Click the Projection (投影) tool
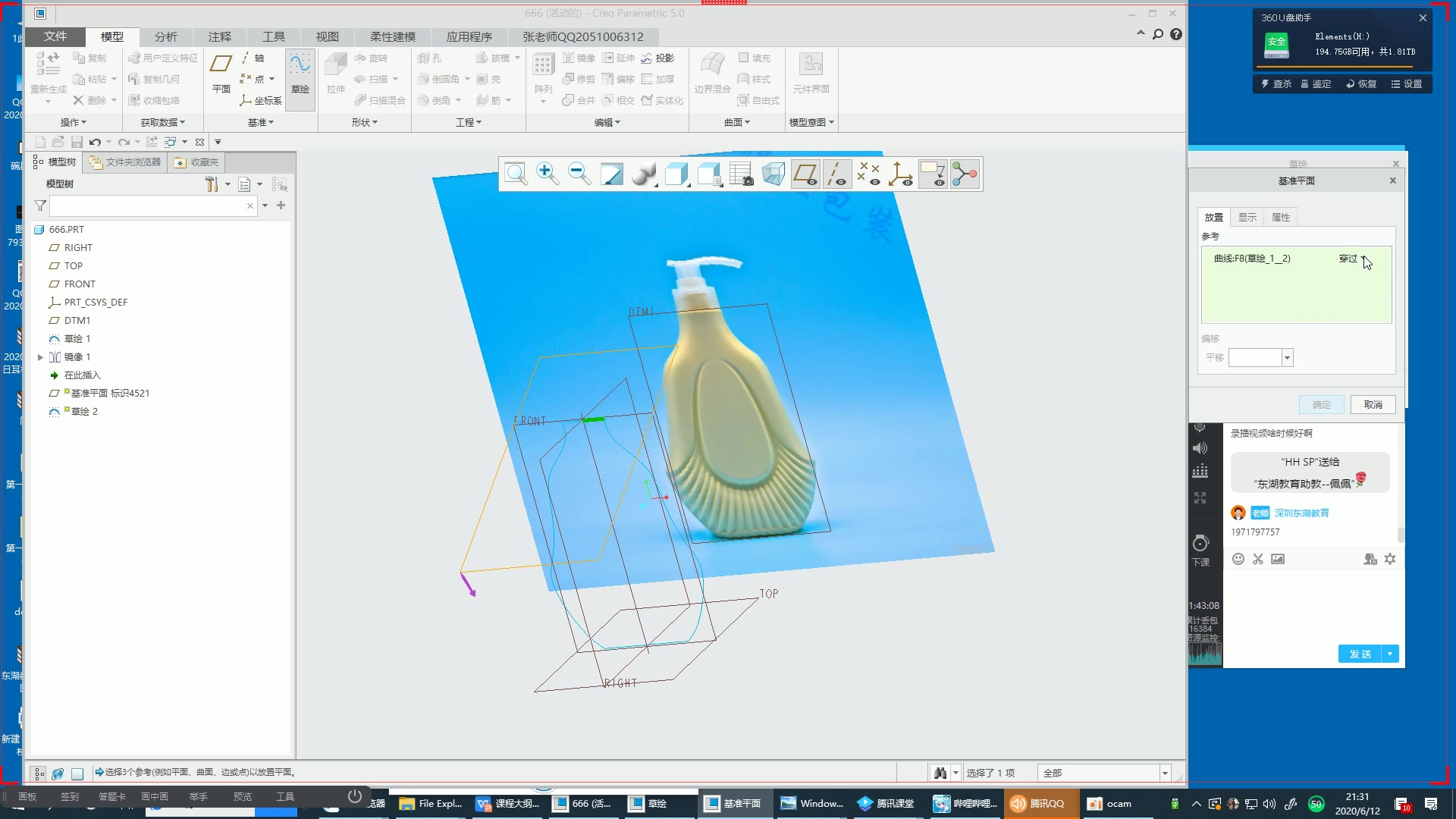This screenshot has width=1456, height=819. 657,58
